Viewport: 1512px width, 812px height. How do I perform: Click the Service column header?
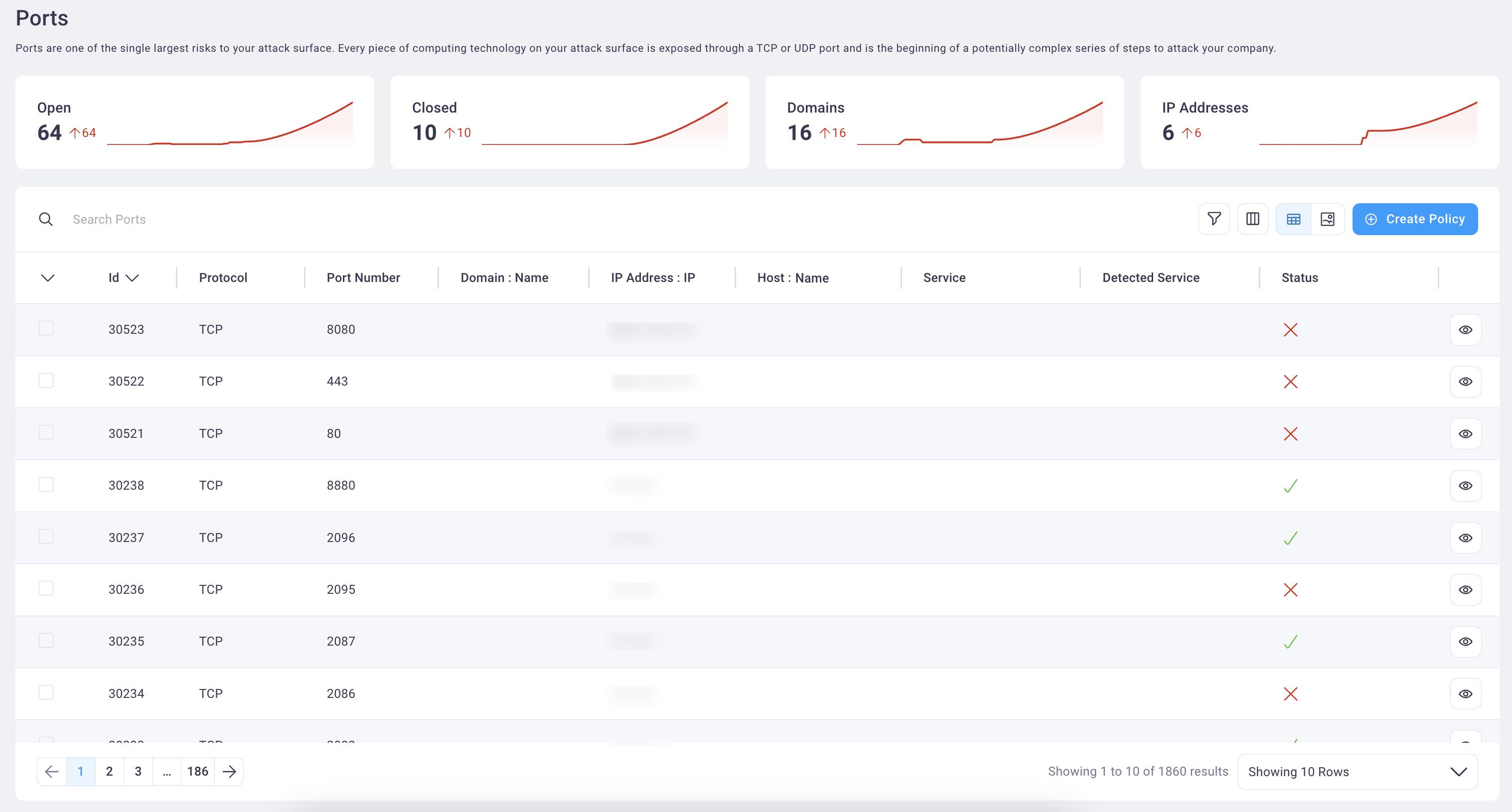[x=944, y=277]
